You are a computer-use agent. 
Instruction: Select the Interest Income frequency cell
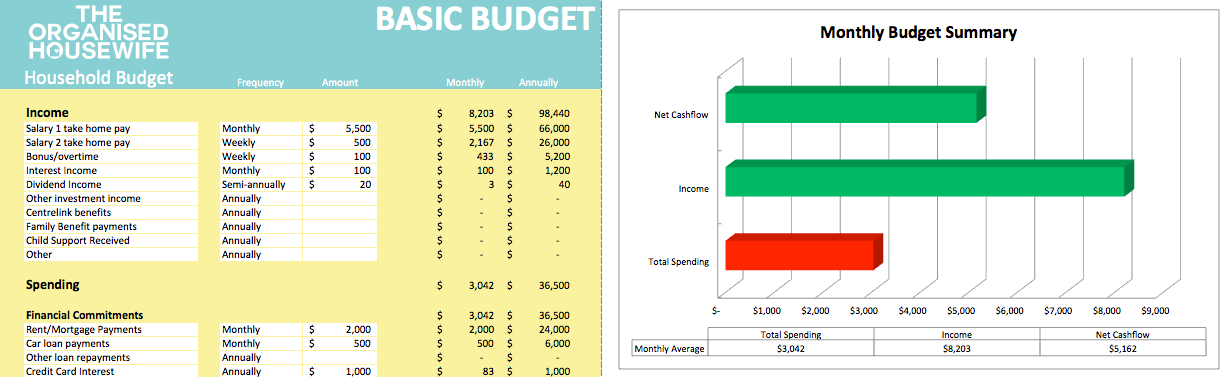[260, 171]
